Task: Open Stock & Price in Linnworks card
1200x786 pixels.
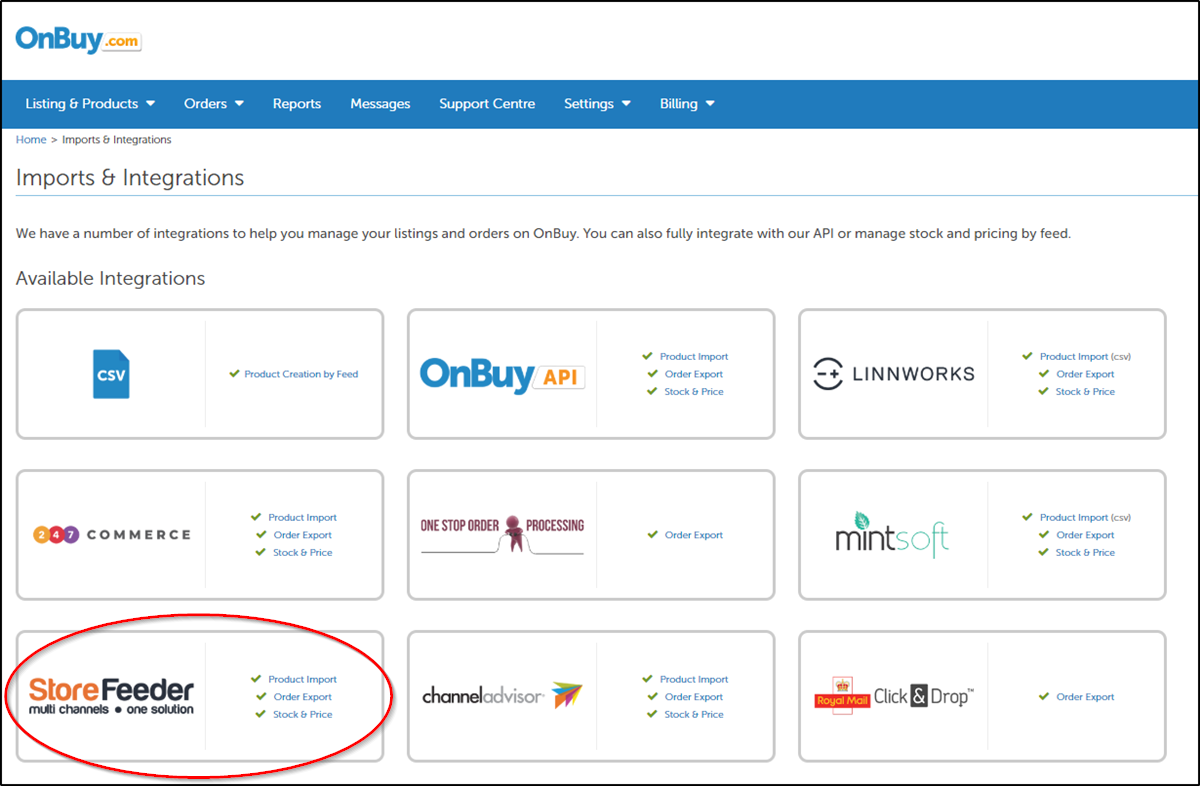Action: (x=1085, y=392)
